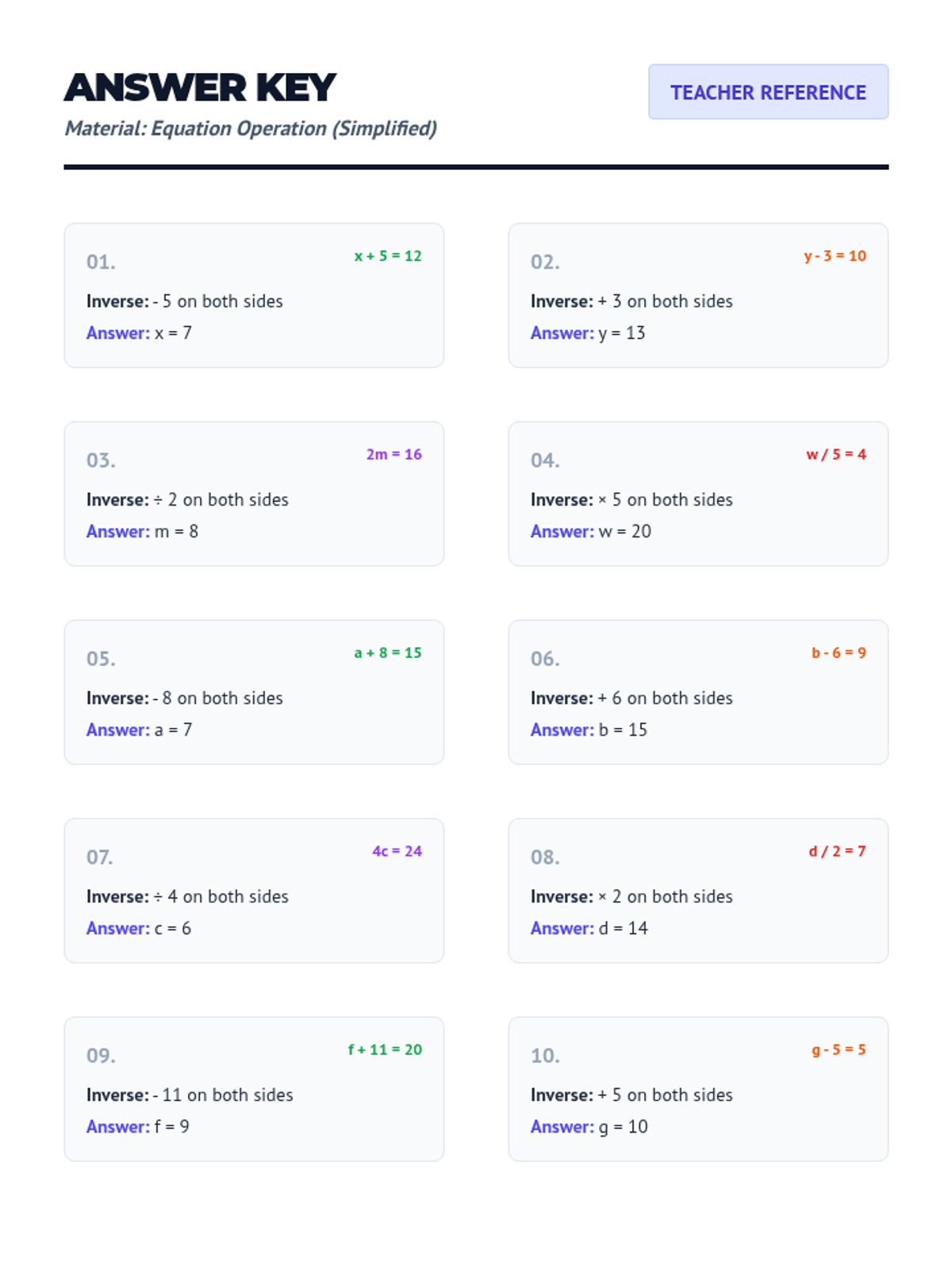Viewport: 952px width, 1270px height.
Task: Click the 4c = 24 equation label
Action: (397, 851)
